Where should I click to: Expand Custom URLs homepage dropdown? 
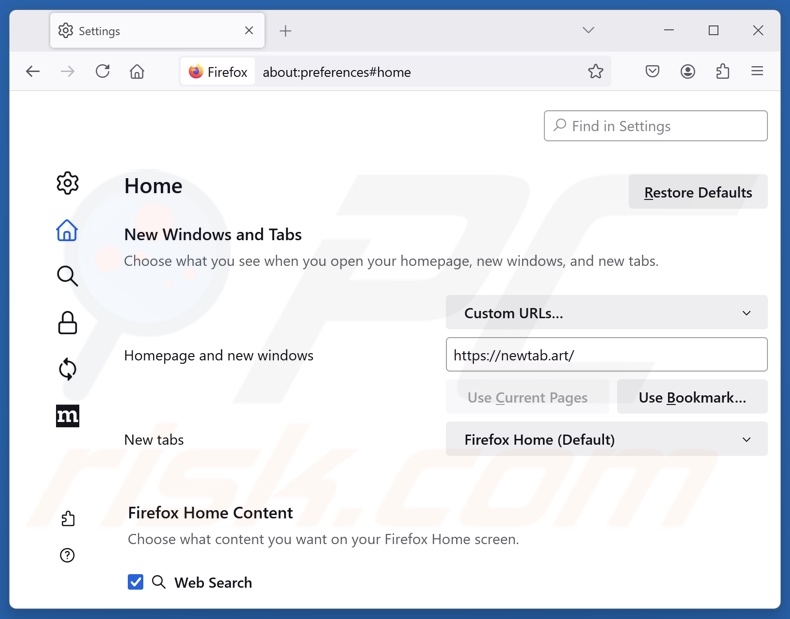pos(606,313)
